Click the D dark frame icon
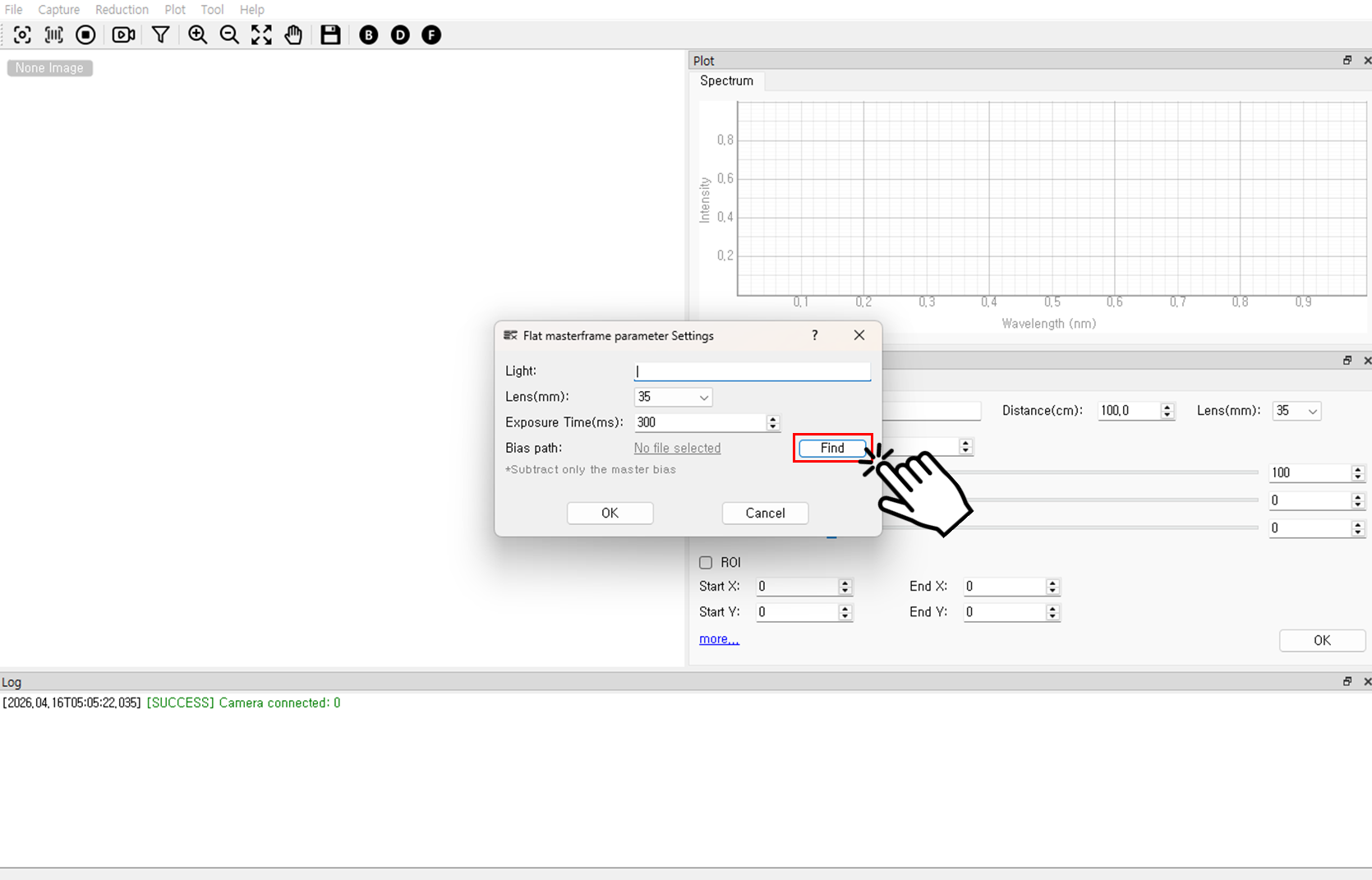Viewport: 1372px width, 880px height. pos(400,35)
